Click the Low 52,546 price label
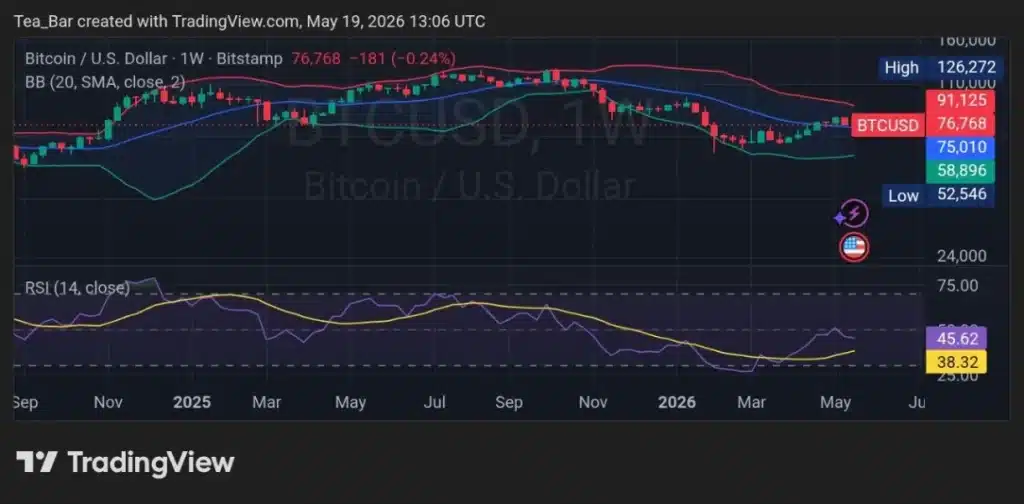This screenshot has height=504, width=1024. 938,195
